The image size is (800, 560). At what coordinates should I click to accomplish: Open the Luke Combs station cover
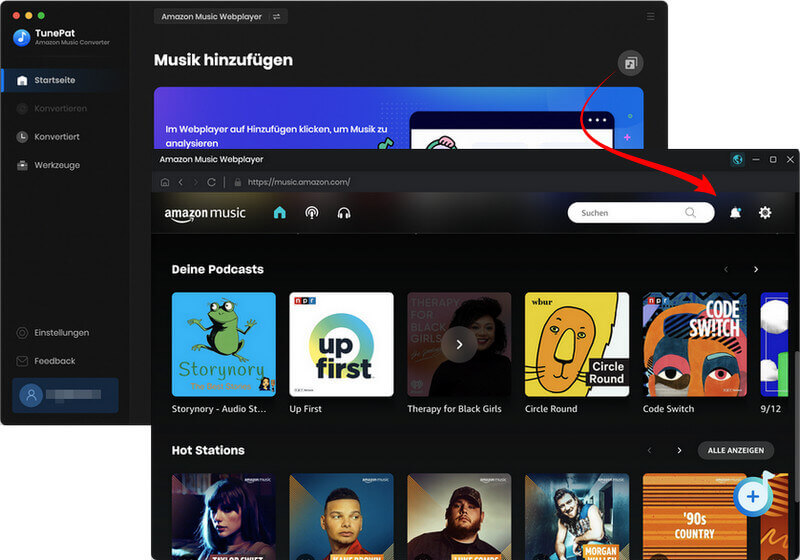459,516
